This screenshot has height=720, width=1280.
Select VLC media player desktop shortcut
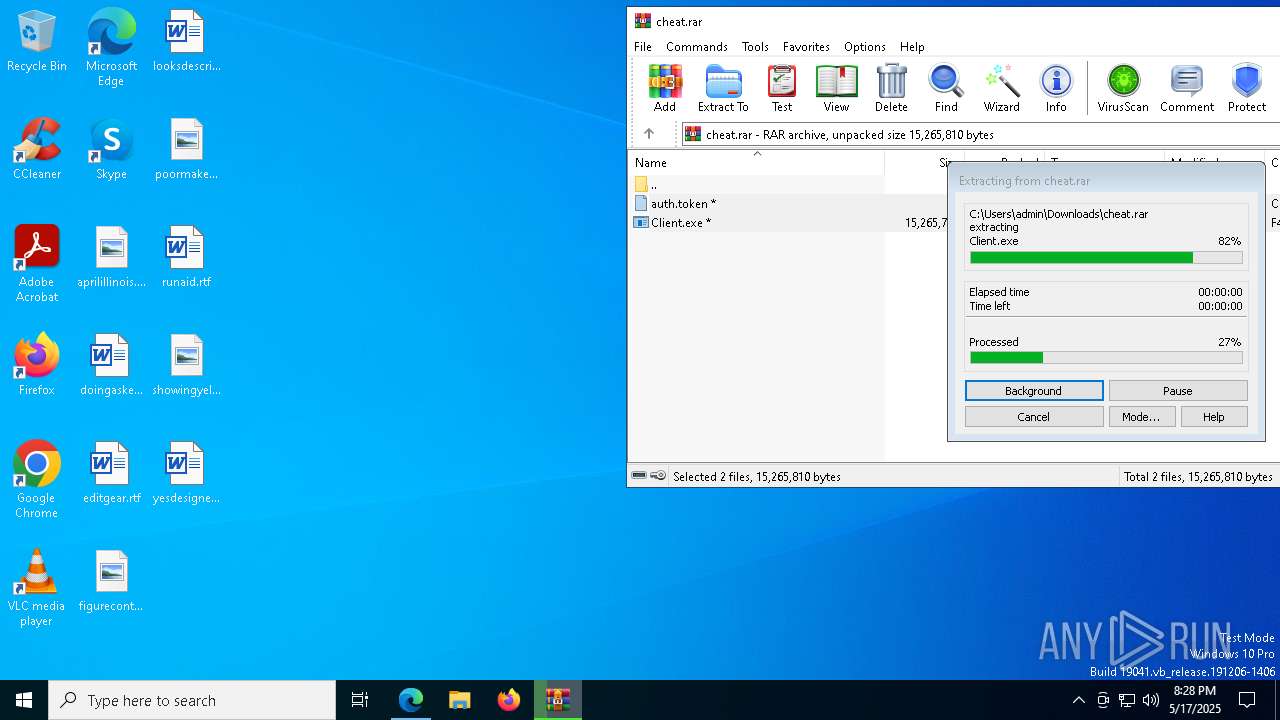37,588
